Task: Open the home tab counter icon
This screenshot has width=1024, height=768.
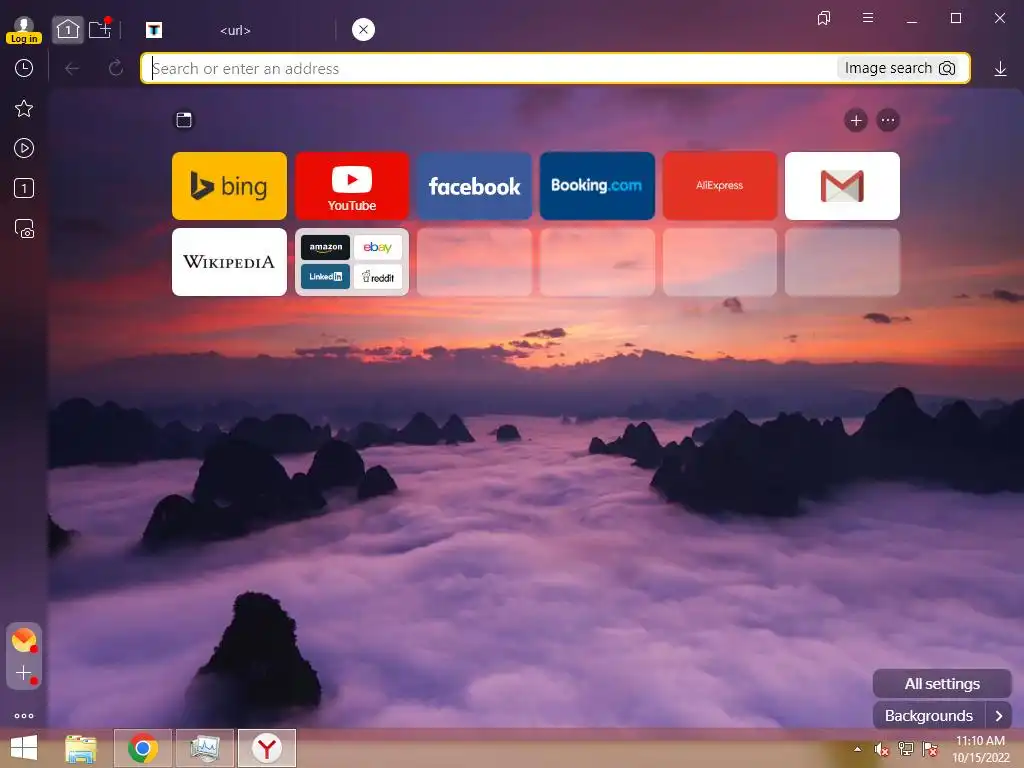Action: point(67,29)
